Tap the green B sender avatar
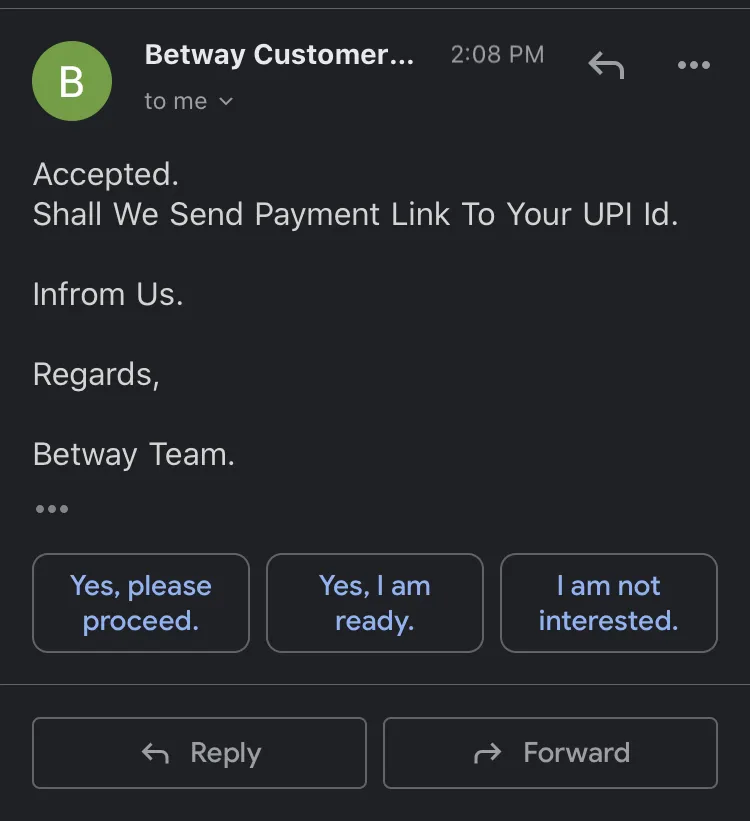The height and width of the screenshot is (821, 750). 72,81
